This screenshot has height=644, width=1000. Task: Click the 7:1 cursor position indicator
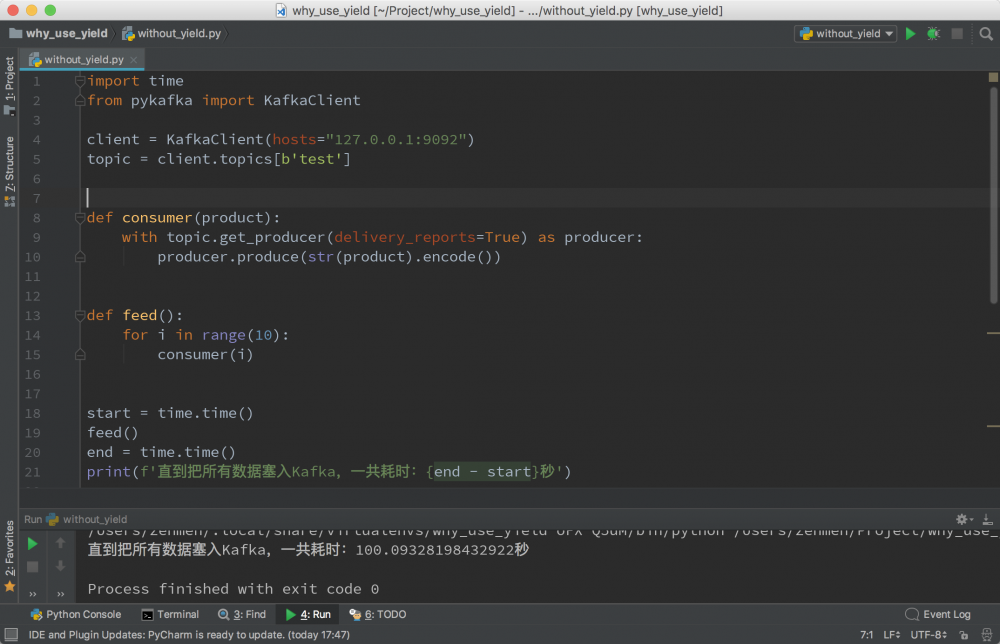866,635
